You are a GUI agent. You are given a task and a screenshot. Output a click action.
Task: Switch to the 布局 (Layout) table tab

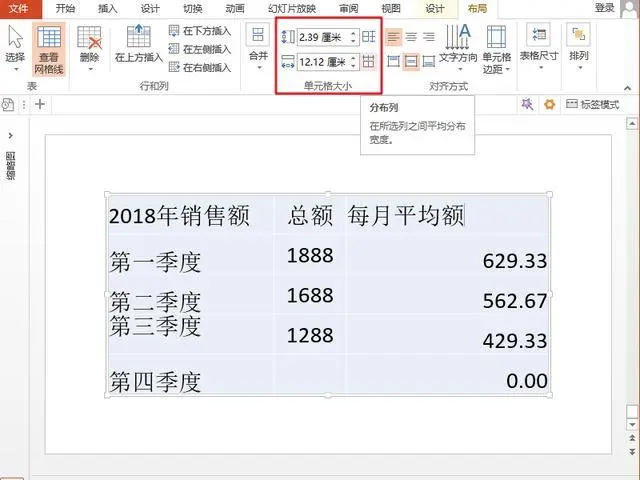click(x=477, y=9)
